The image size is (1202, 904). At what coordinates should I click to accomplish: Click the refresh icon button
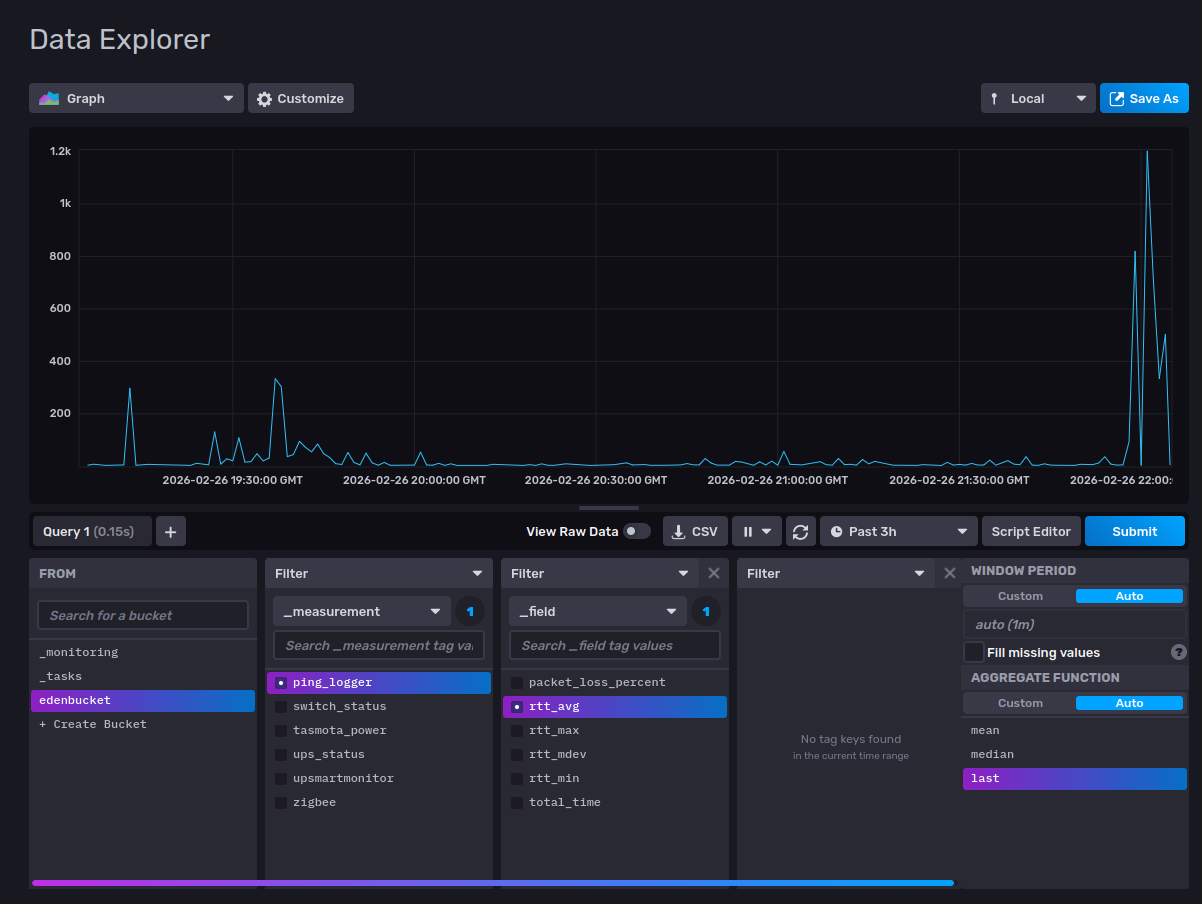click(x=800, y=532)
